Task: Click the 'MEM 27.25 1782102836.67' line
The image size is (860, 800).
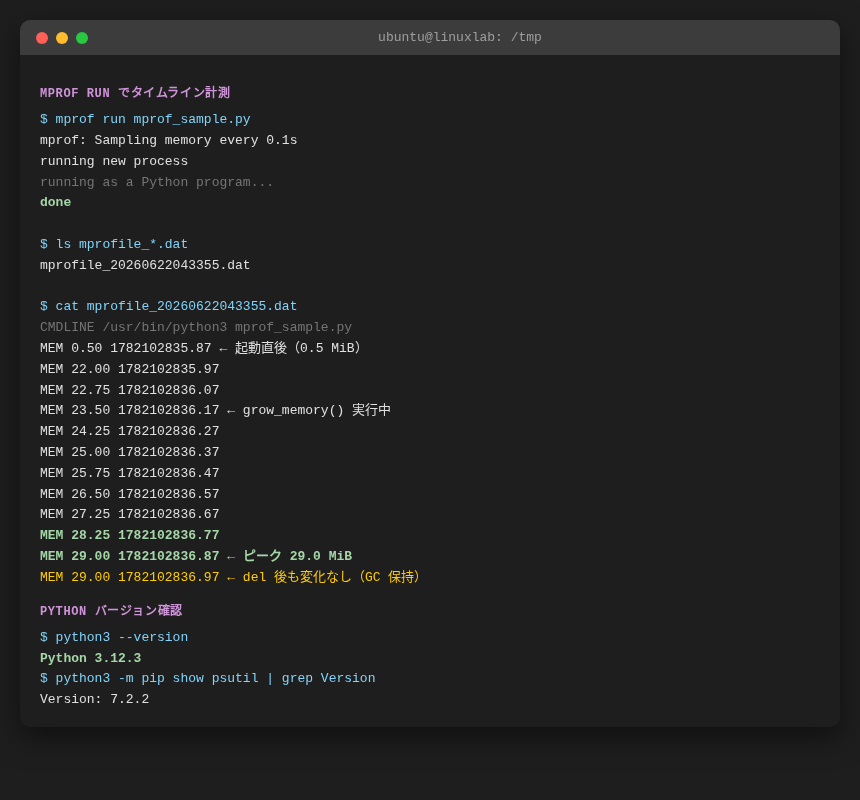Action: pos(129,514)
